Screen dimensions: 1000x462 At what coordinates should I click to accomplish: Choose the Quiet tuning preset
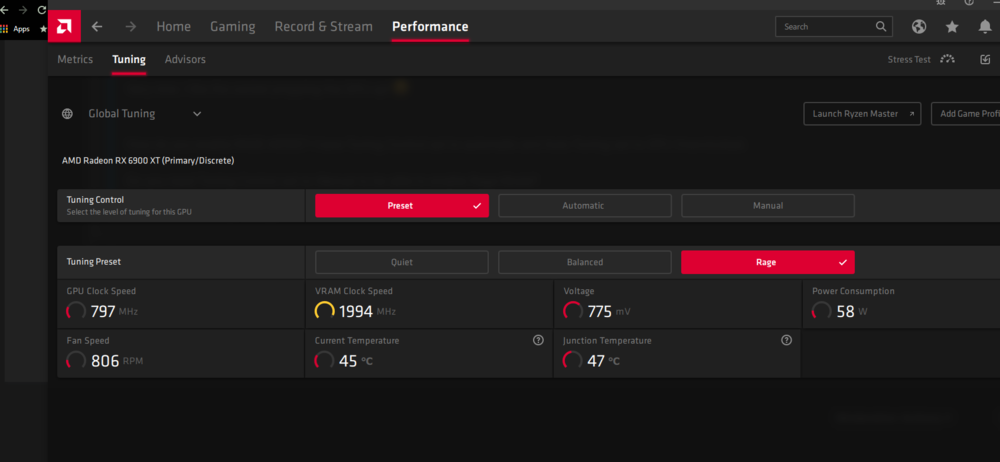[x=402, y=262]
